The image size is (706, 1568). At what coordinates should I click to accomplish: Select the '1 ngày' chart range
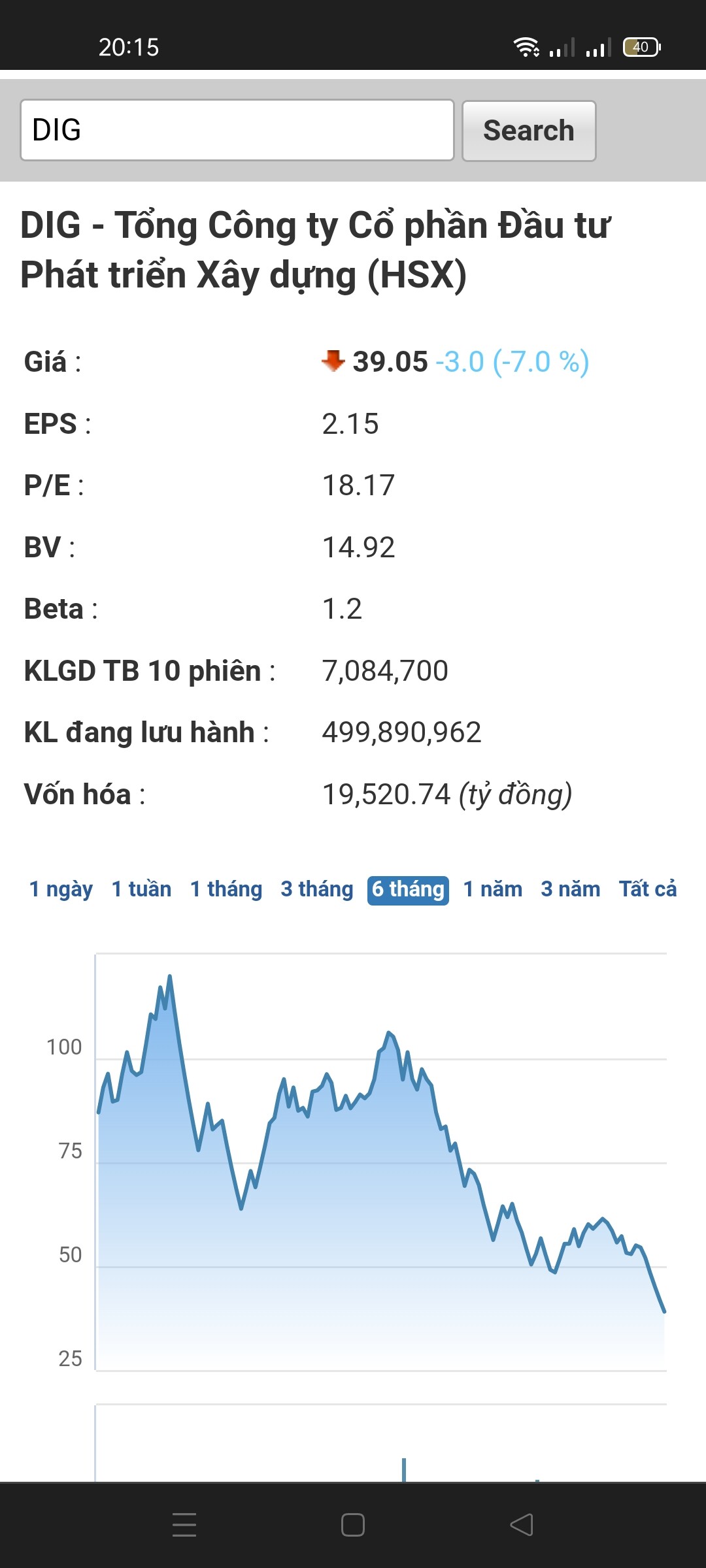pos(61,889)
